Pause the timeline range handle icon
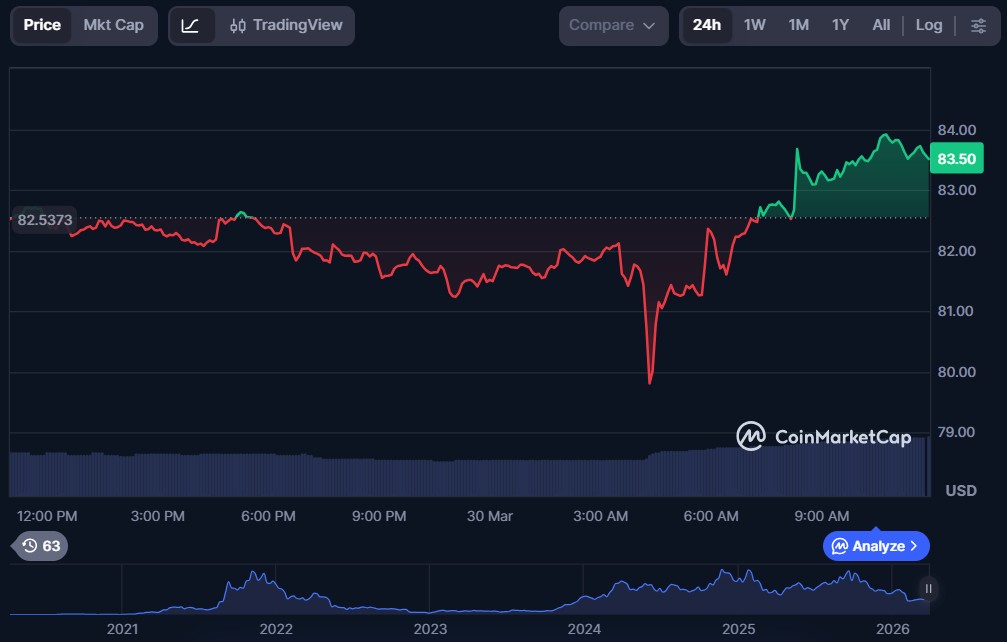 coord(928,589)
